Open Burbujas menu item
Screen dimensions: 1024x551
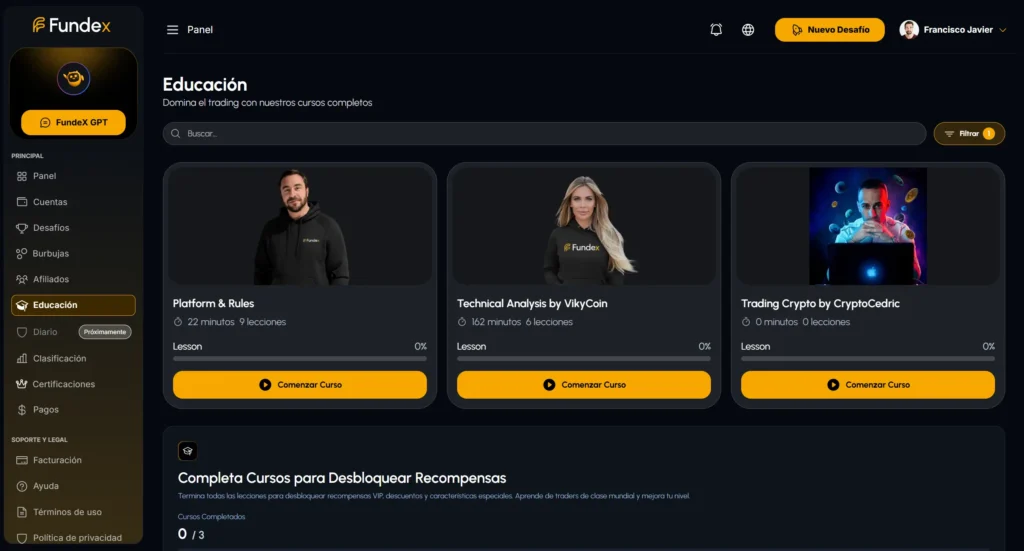click(50, 253)
